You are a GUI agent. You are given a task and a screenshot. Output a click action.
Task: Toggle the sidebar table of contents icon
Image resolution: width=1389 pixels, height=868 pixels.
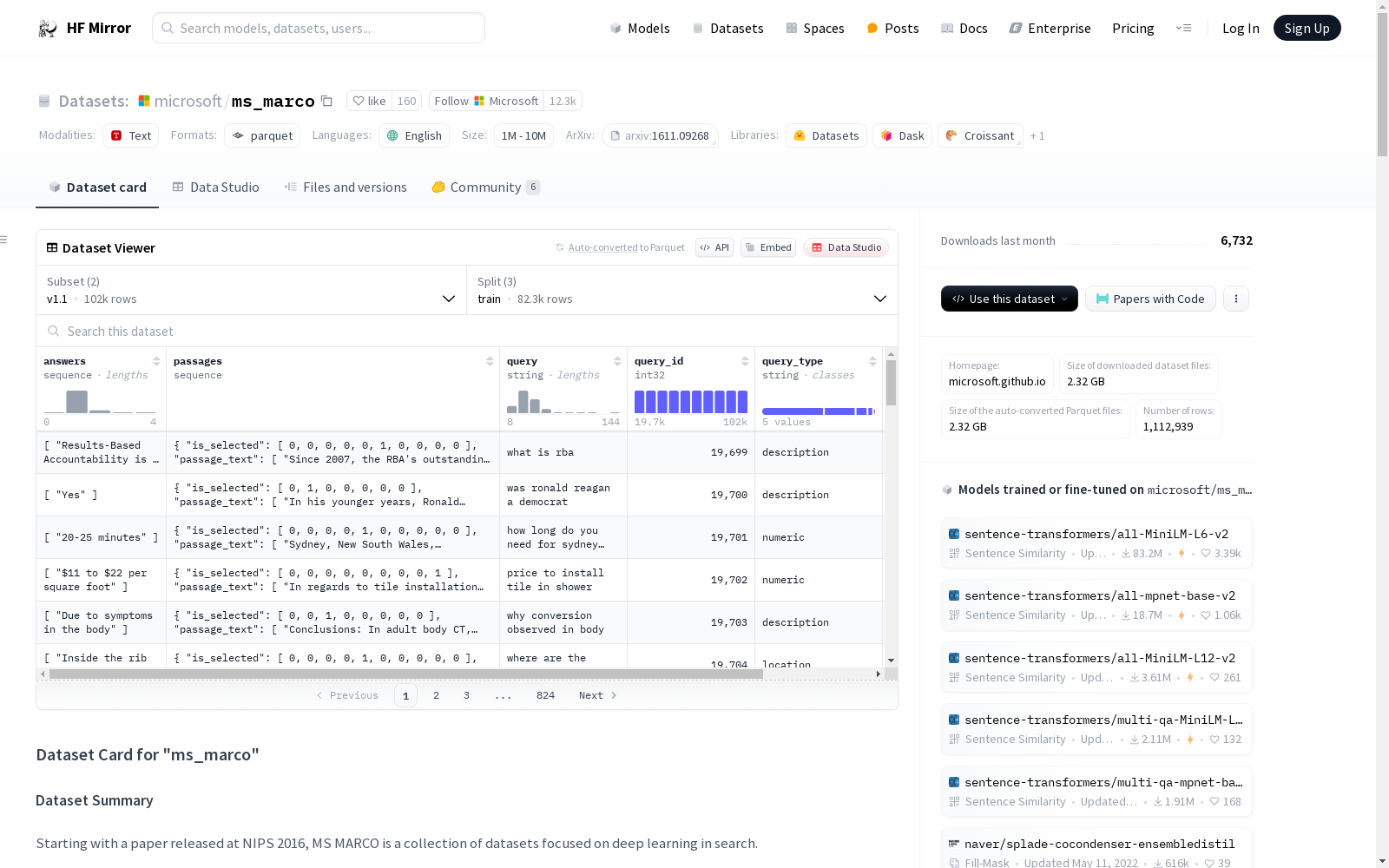(3, 240)
